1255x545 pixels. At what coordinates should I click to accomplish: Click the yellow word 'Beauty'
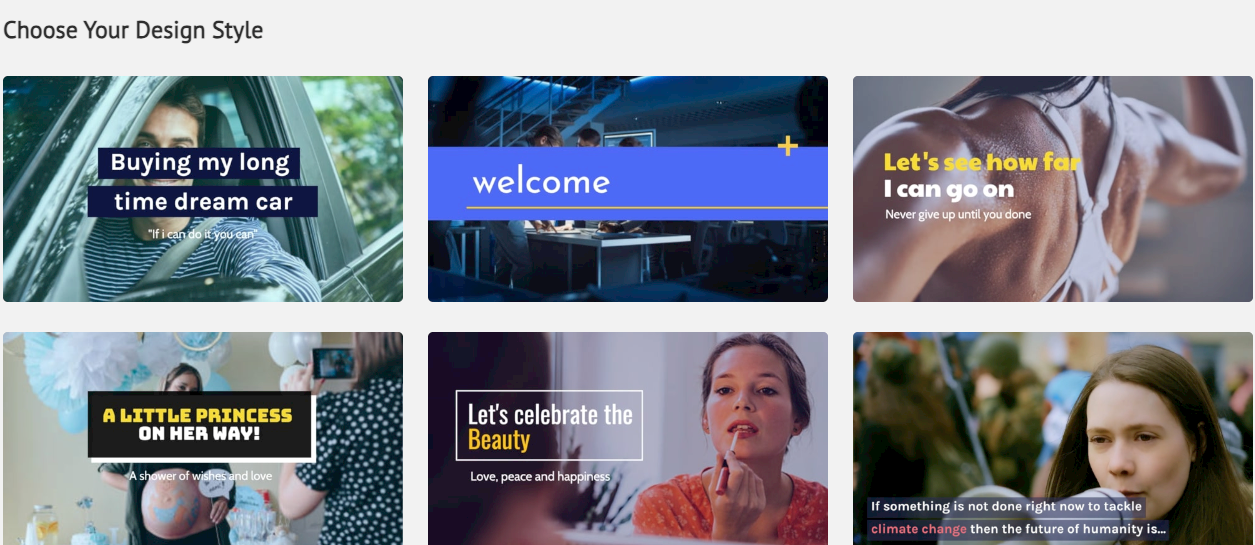click(499, 440)
